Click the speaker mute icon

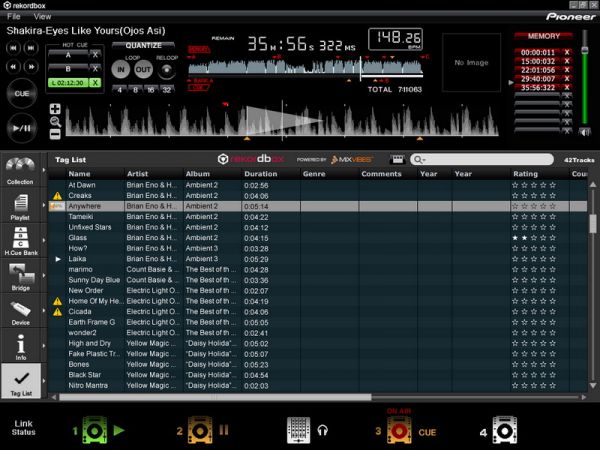pyautogui.click(x=584, y=132)
